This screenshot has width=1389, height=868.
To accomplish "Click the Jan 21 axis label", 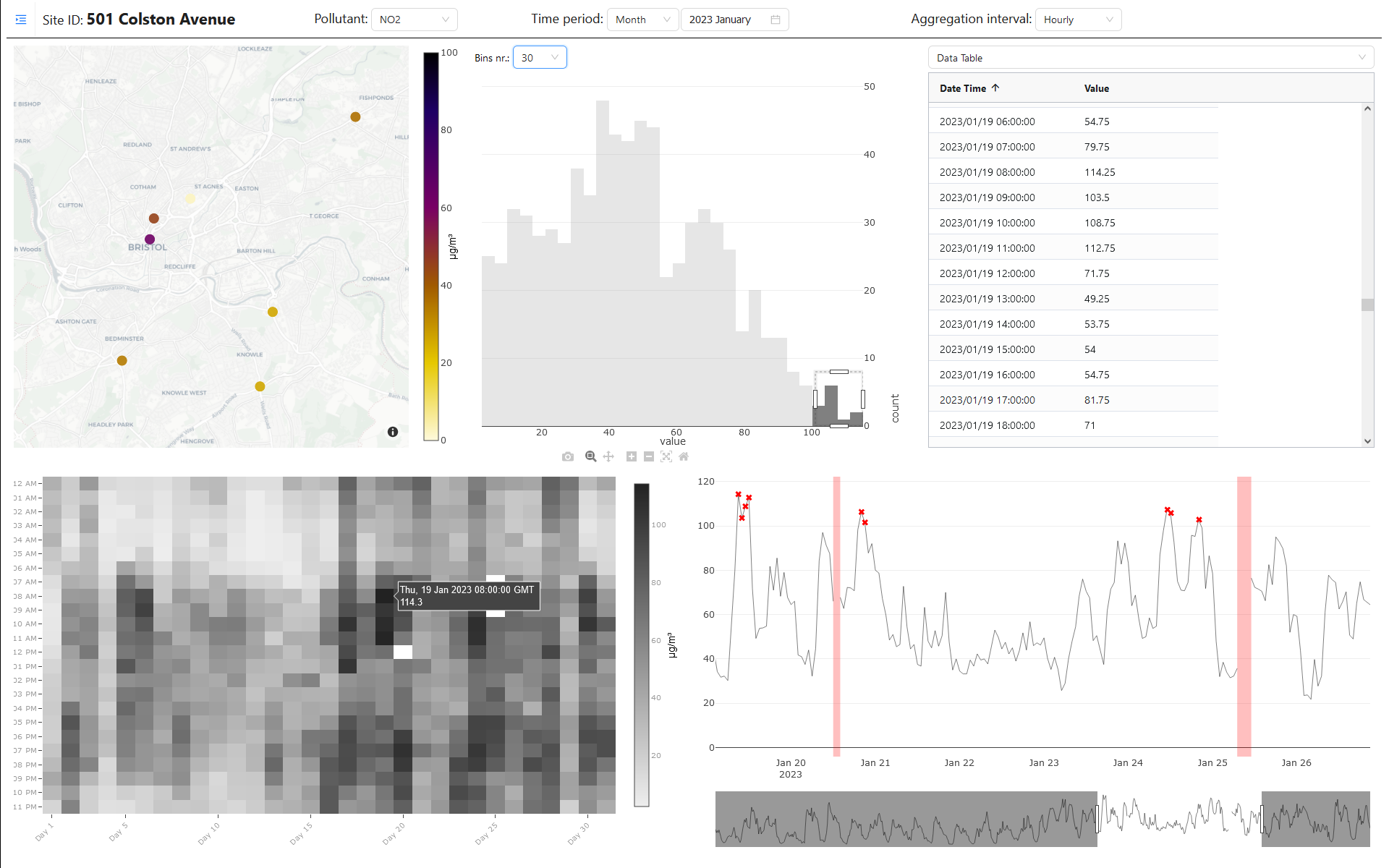I will 875,762.
